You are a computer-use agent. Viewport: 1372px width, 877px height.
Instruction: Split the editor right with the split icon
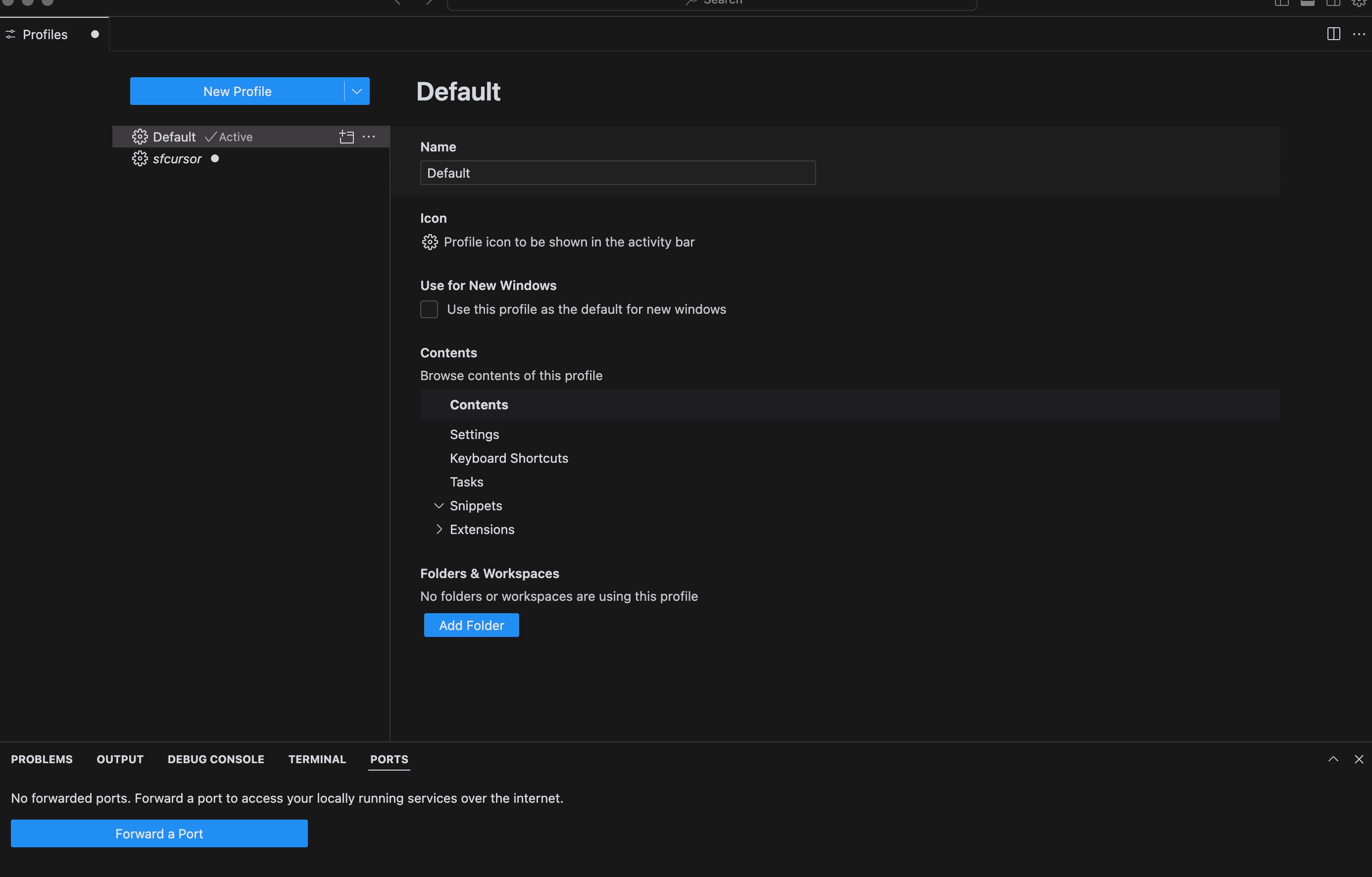click(x=1333, y=34)
